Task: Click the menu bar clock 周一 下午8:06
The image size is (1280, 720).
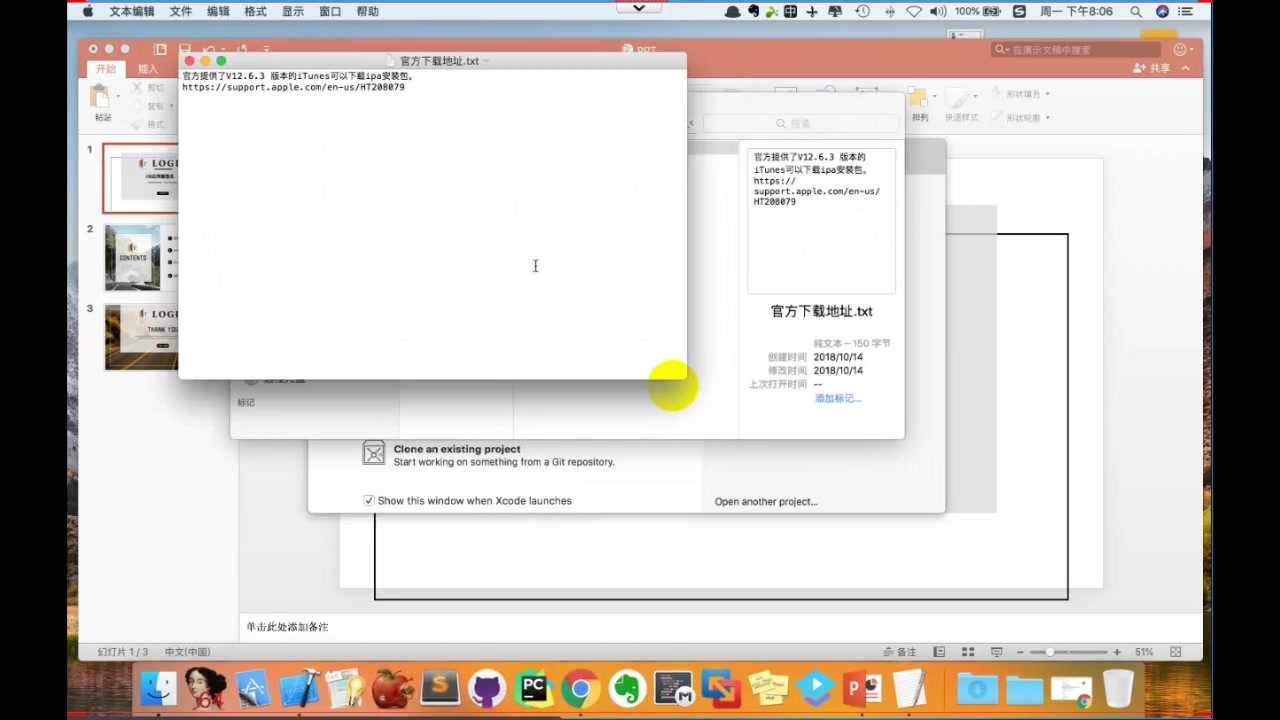Action: pos(1076,11)
